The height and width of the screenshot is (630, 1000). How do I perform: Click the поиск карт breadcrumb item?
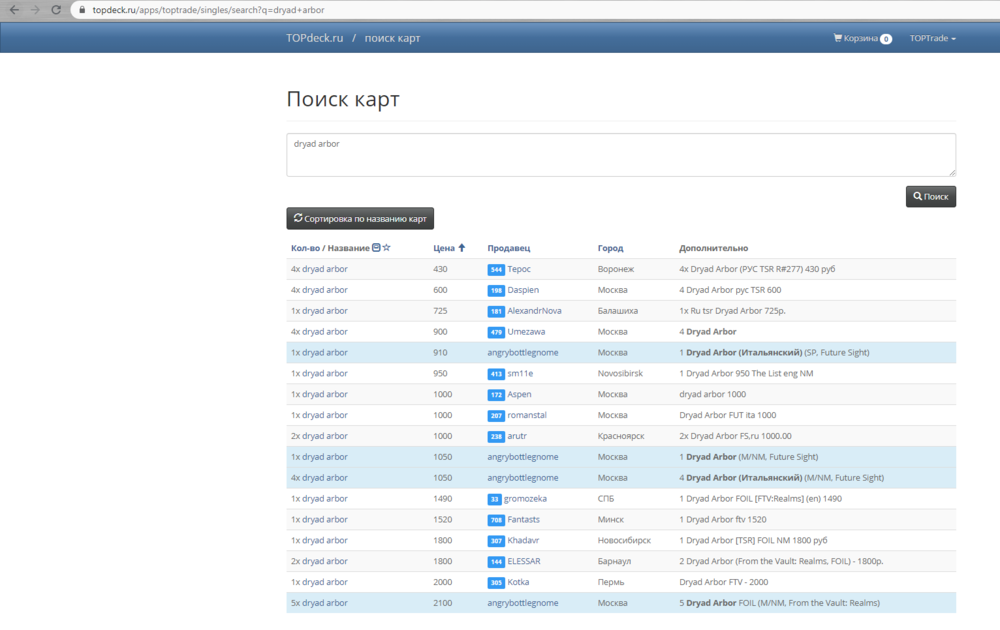coord(392,38)
